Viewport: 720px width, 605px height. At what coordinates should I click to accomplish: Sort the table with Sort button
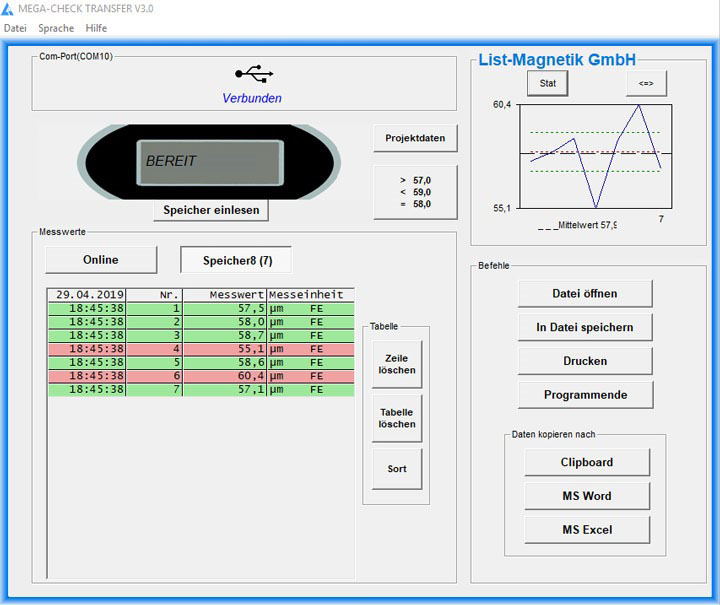pos(397,469)
